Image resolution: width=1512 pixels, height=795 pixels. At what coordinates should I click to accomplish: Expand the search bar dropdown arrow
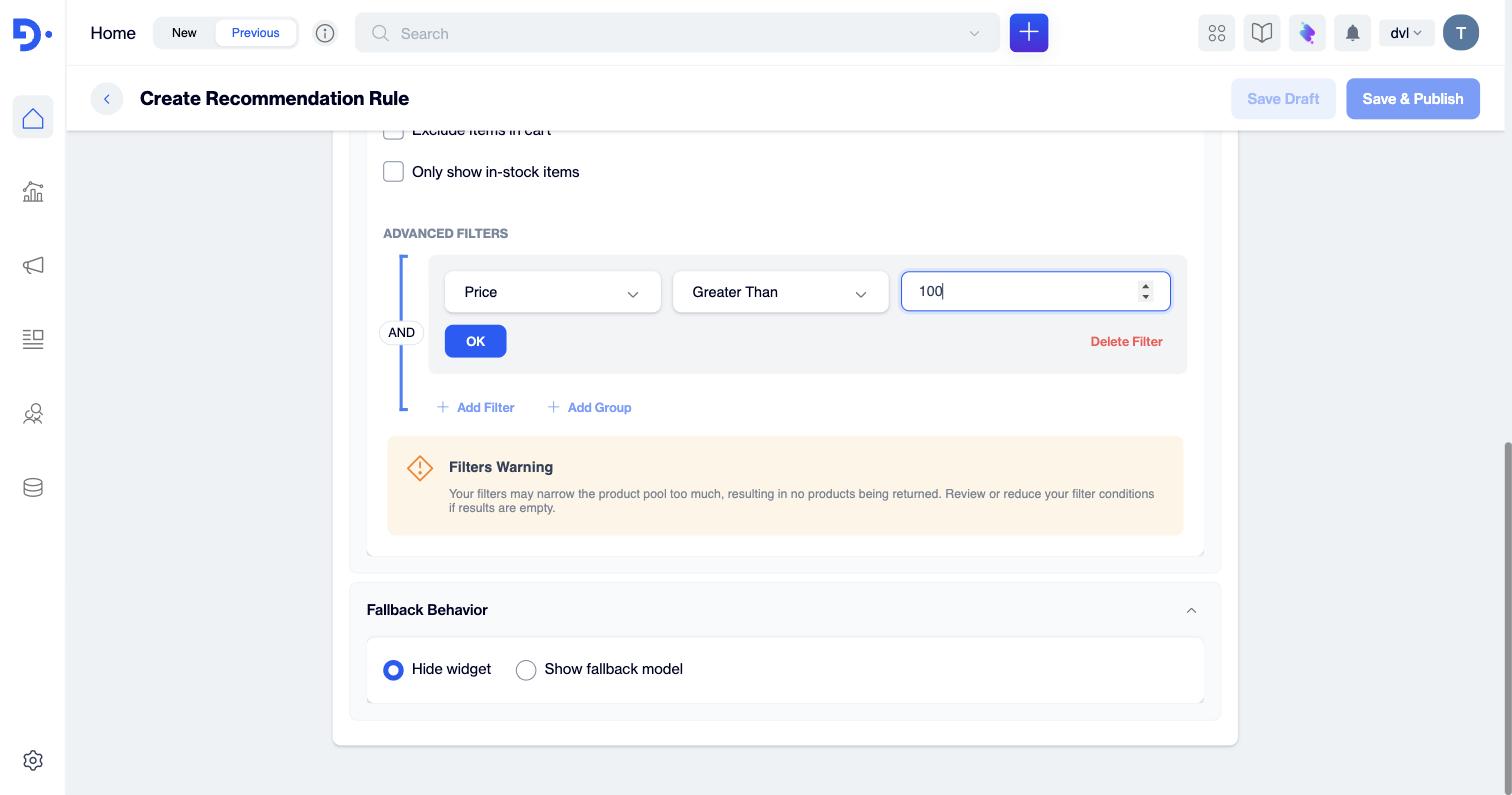pyautogui.click(x=974, y=33)
